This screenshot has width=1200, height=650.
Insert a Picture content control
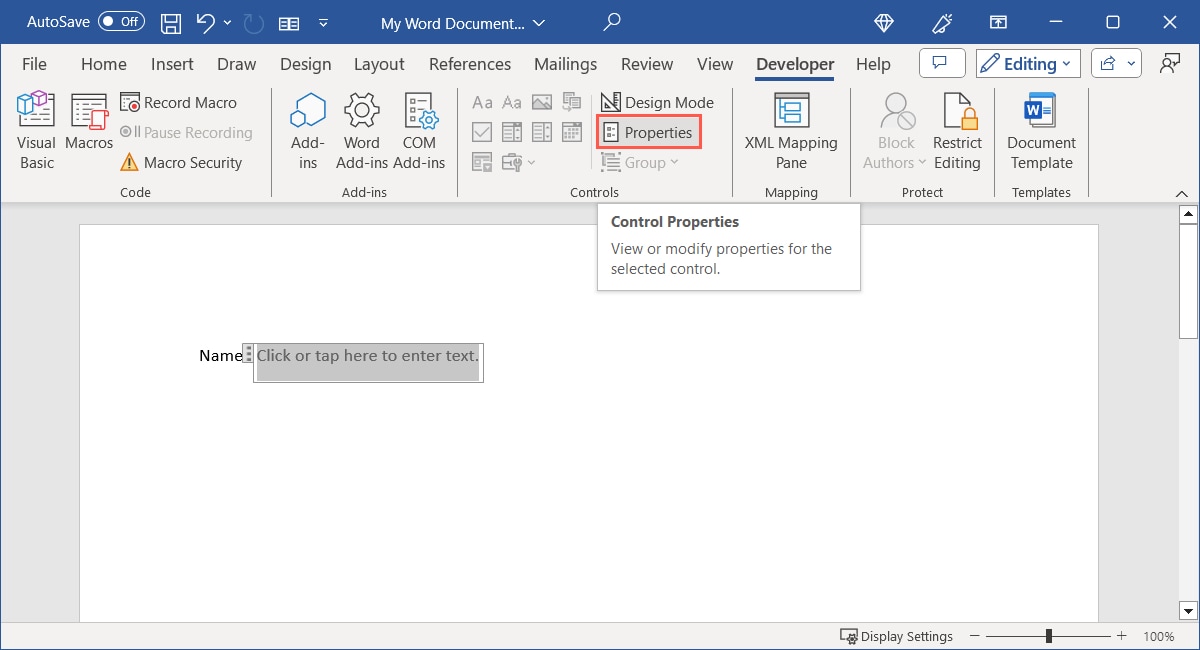[x=542, y=102]
